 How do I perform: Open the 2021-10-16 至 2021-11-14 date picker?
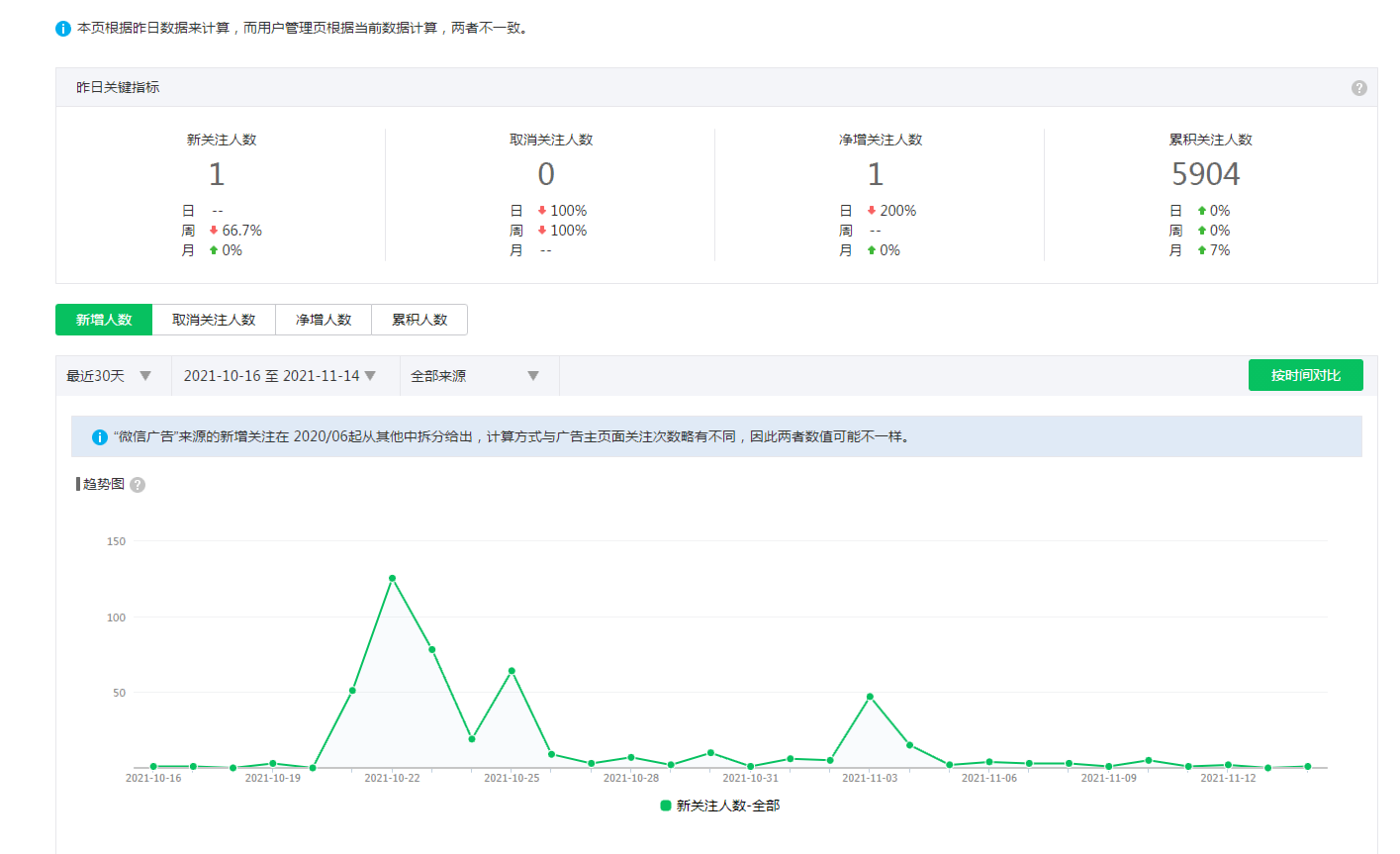[x=280, y=376]
